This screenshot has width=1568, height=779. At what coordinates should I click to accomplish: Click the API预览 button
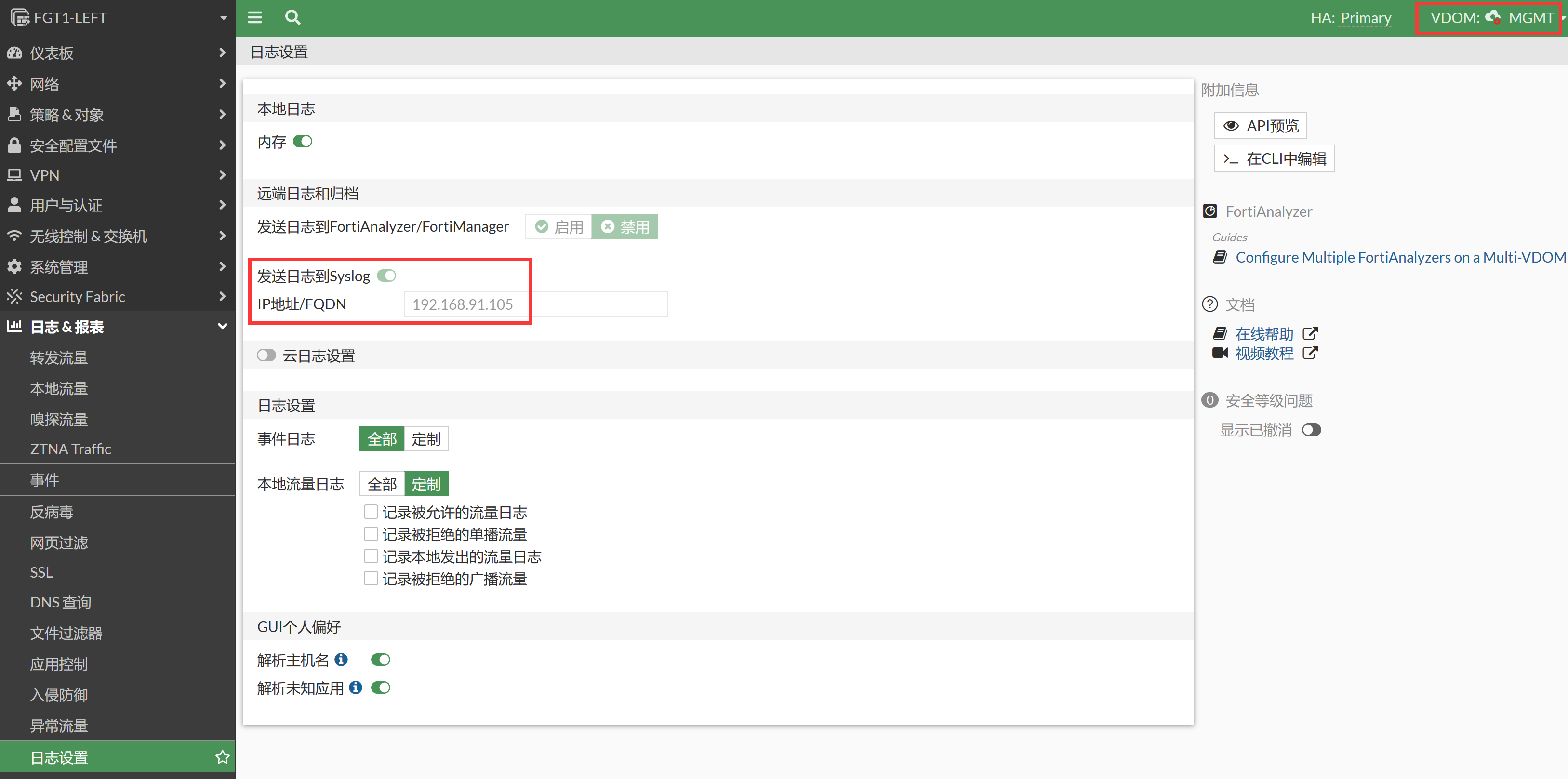pos(1260,125)
